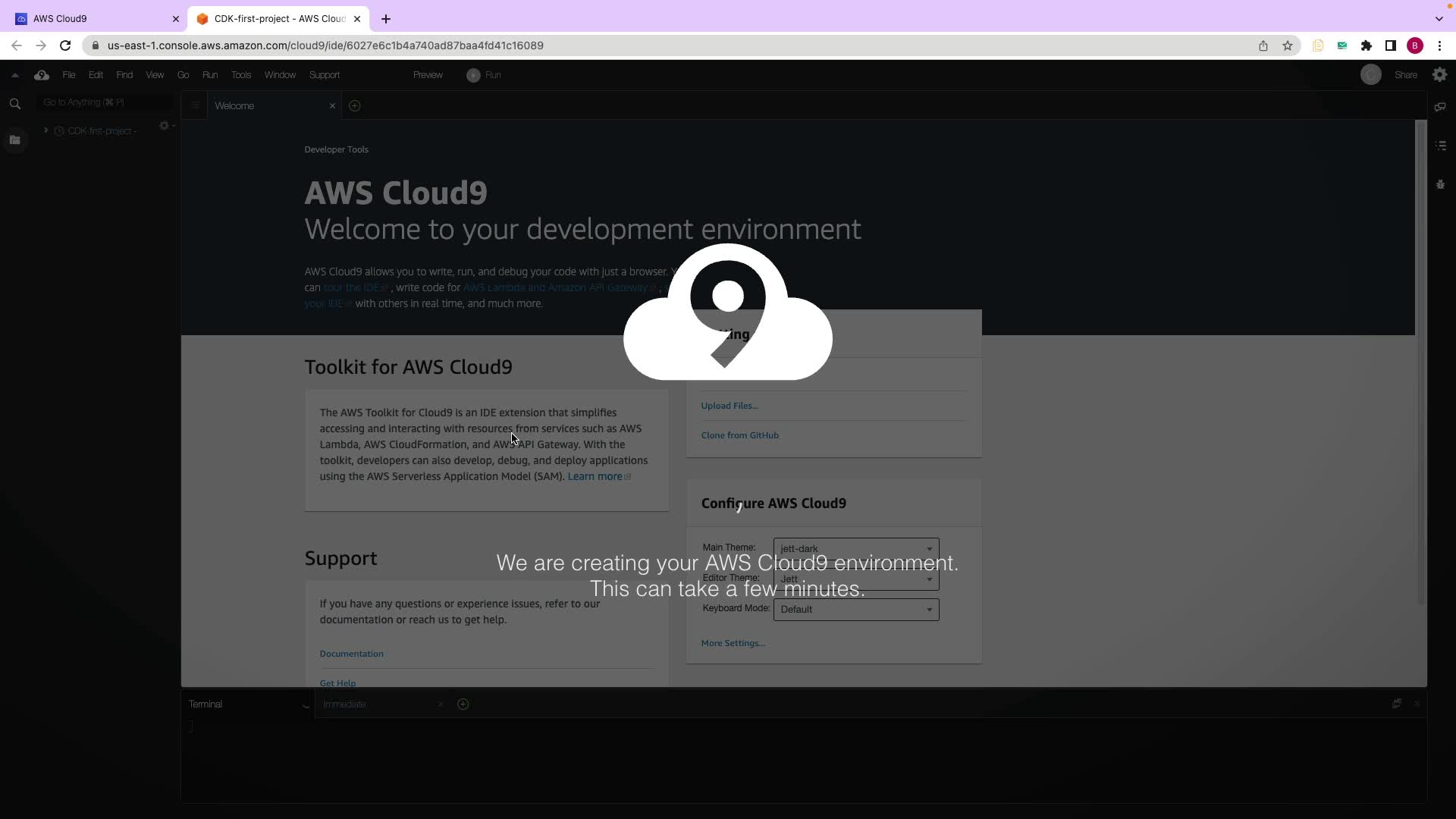Image resolution: width=1456 pixels, height=819 pixels.
Task: Click the Cloud9 logo icon in menu bar
Action: (x=42, y=75)
